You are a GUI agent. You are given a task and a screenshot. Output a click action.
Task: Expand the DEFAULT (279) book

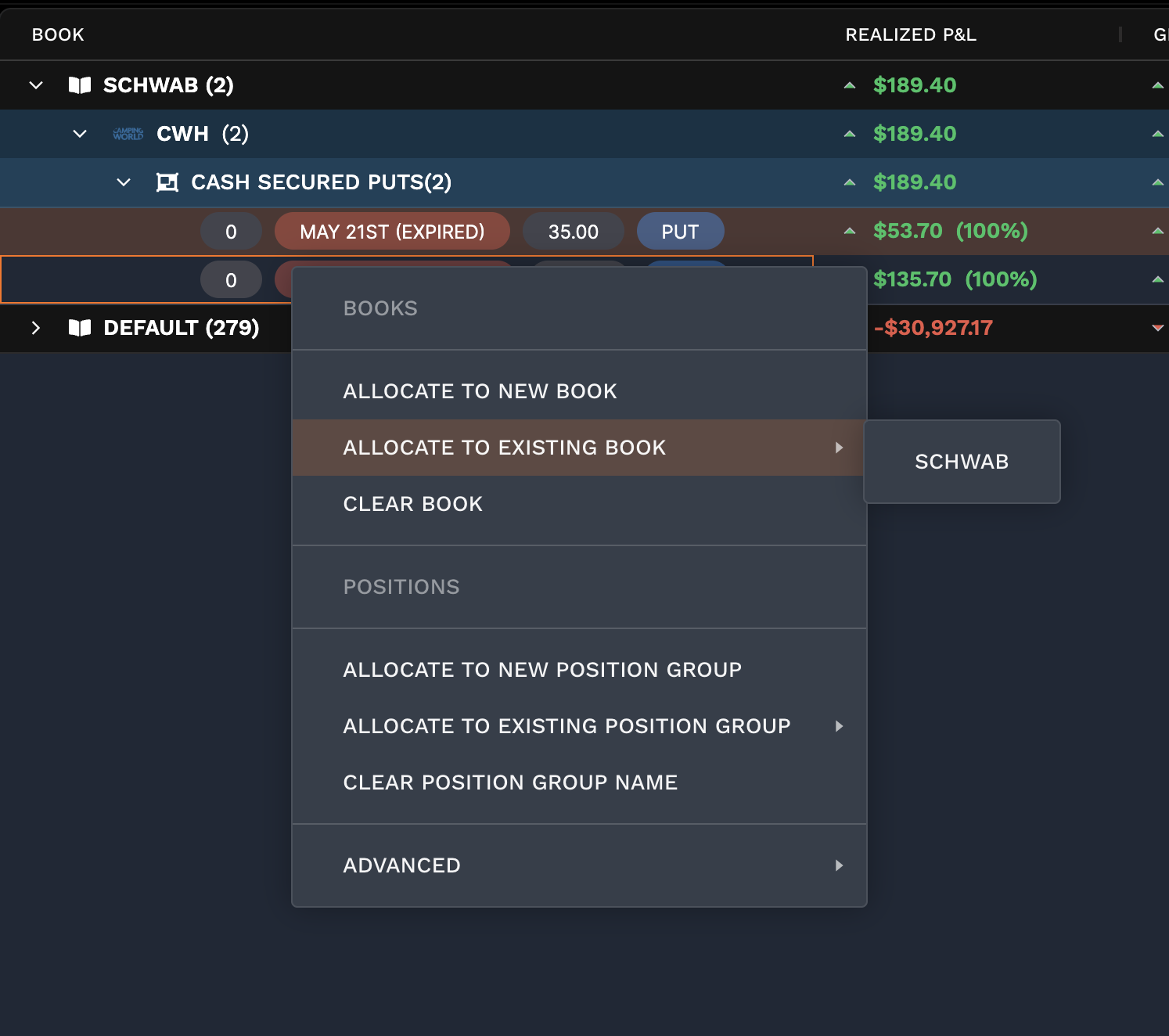coord(36,328)
